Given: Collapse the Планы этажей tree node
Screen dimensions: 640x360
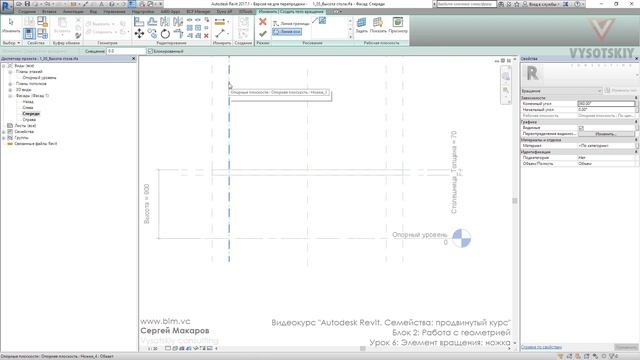Looking at the screenshot, I should tap(10, 71).
